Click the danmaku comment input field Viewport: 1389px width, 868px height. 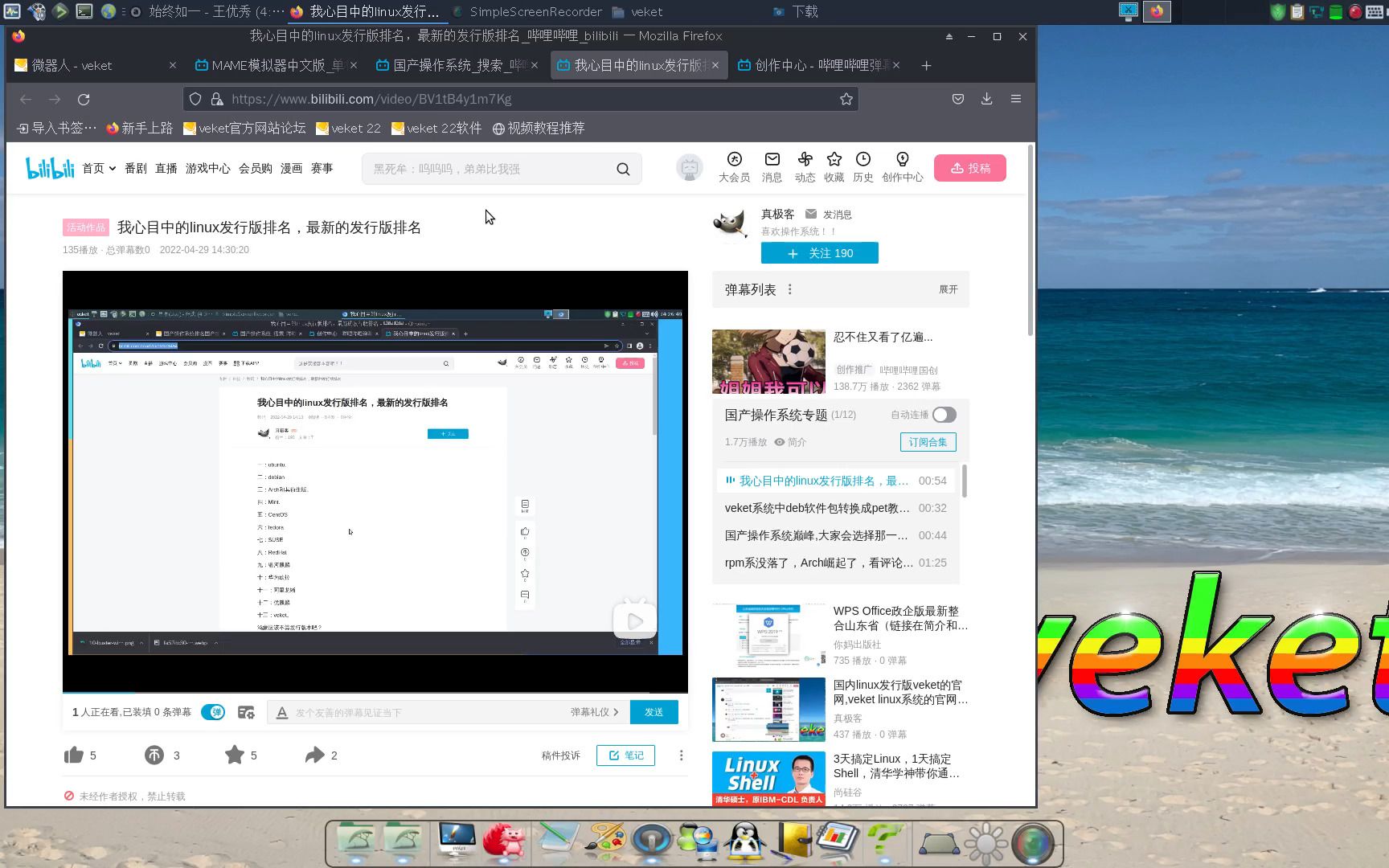tap(418, 712)
